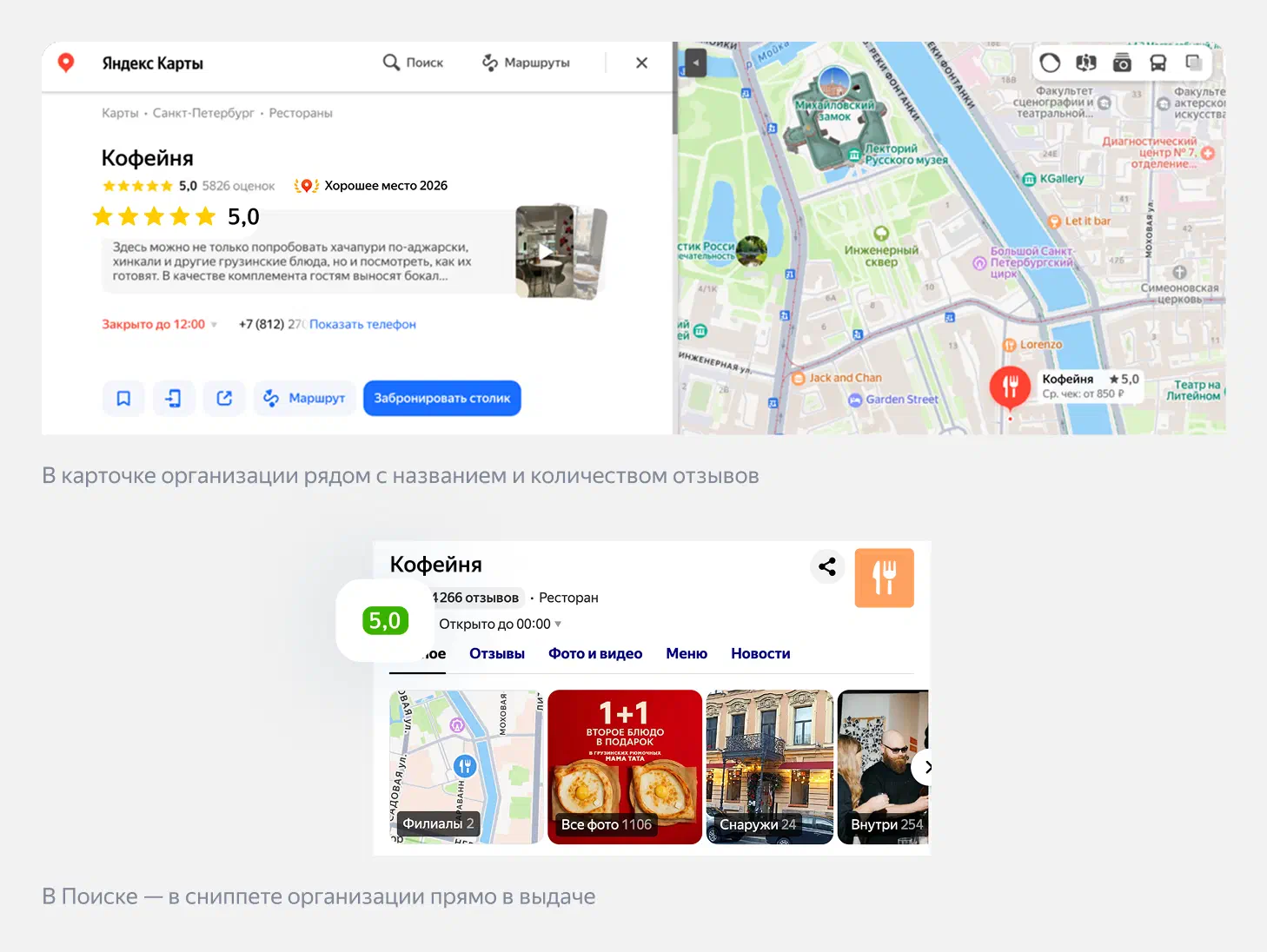Viewport: 1267px width, 952px height.
Task: Open 4266 отзывов in search snippet
Action: [x=475, y=598]
